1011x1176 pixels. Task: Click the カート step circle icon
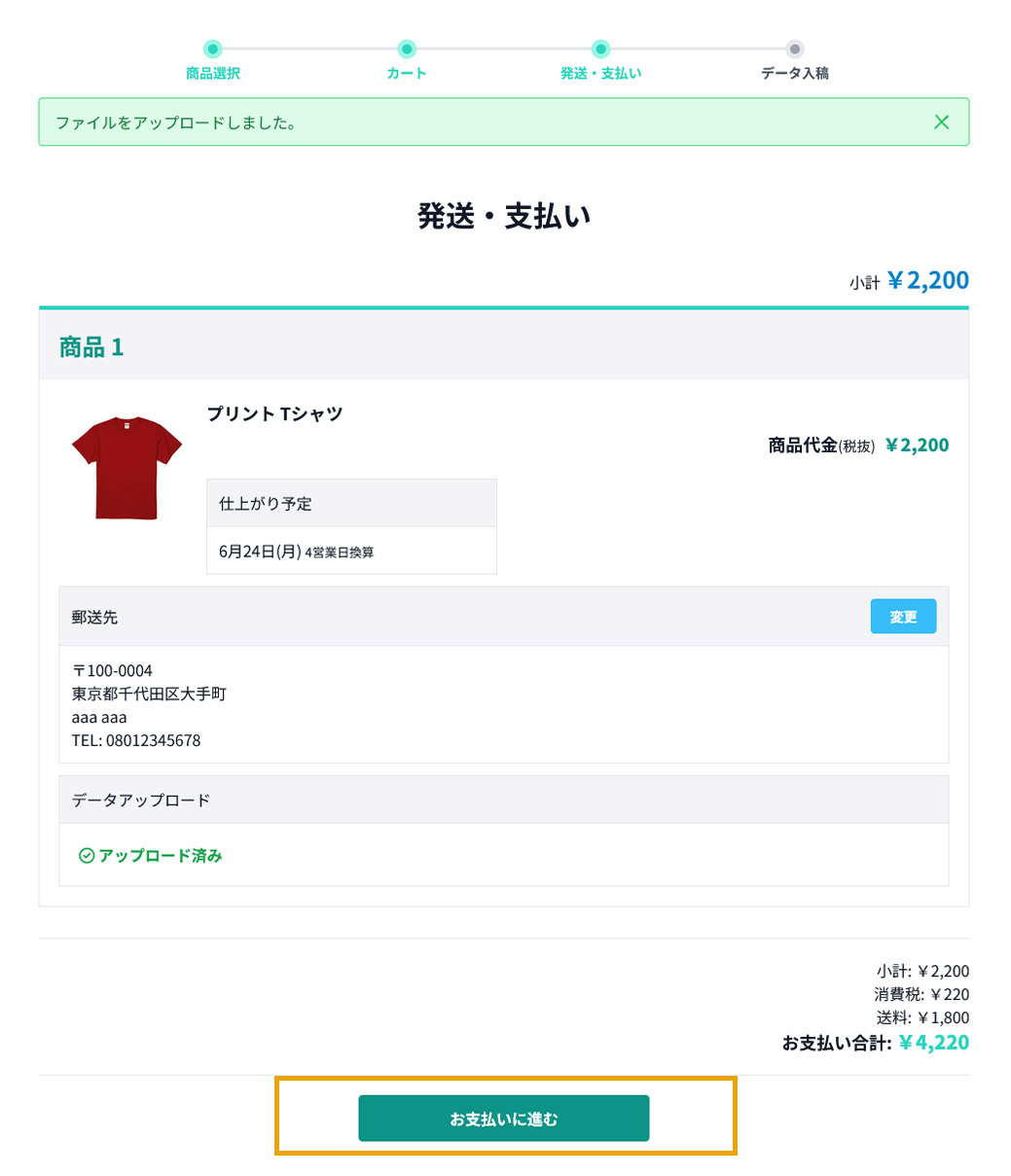407,49
